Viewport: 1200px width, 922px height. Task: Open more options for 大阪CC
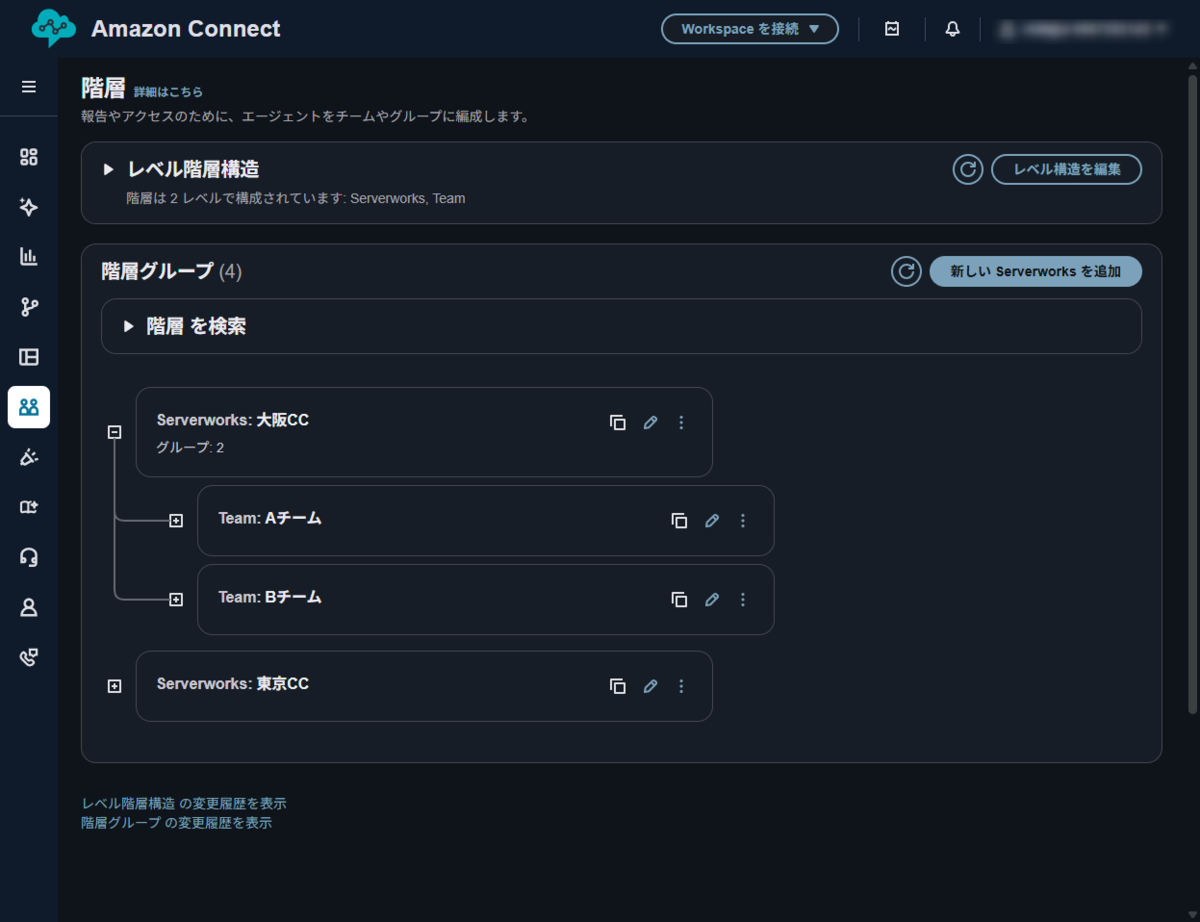681,422
